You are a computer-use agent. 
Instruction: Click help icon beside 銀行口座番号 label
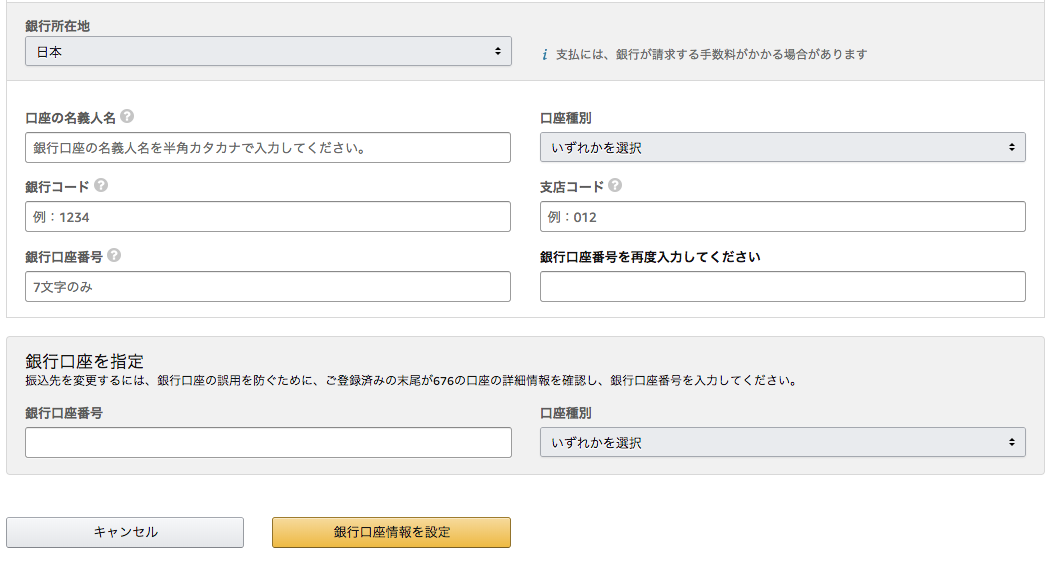[114, 255]
